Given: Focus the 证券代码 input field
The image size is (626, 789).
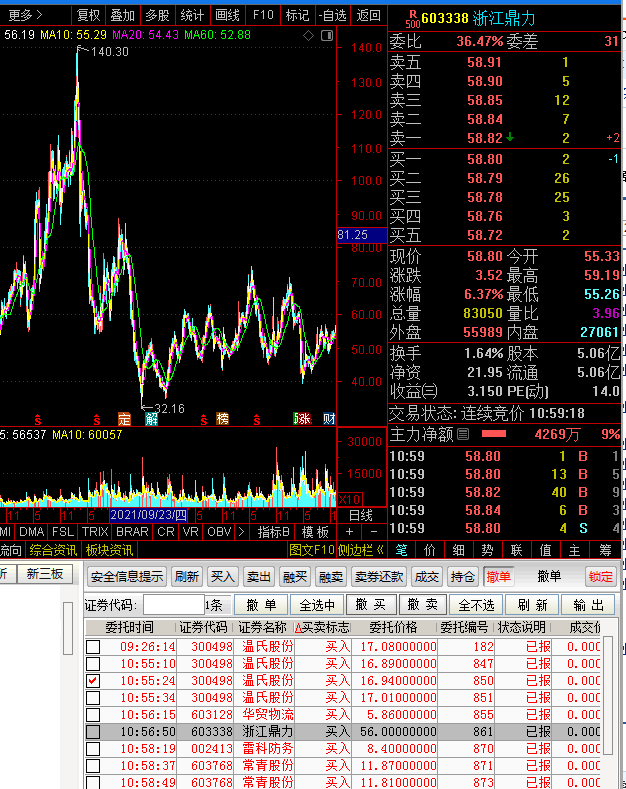Looking at the screenshot, I should point(174,605).
